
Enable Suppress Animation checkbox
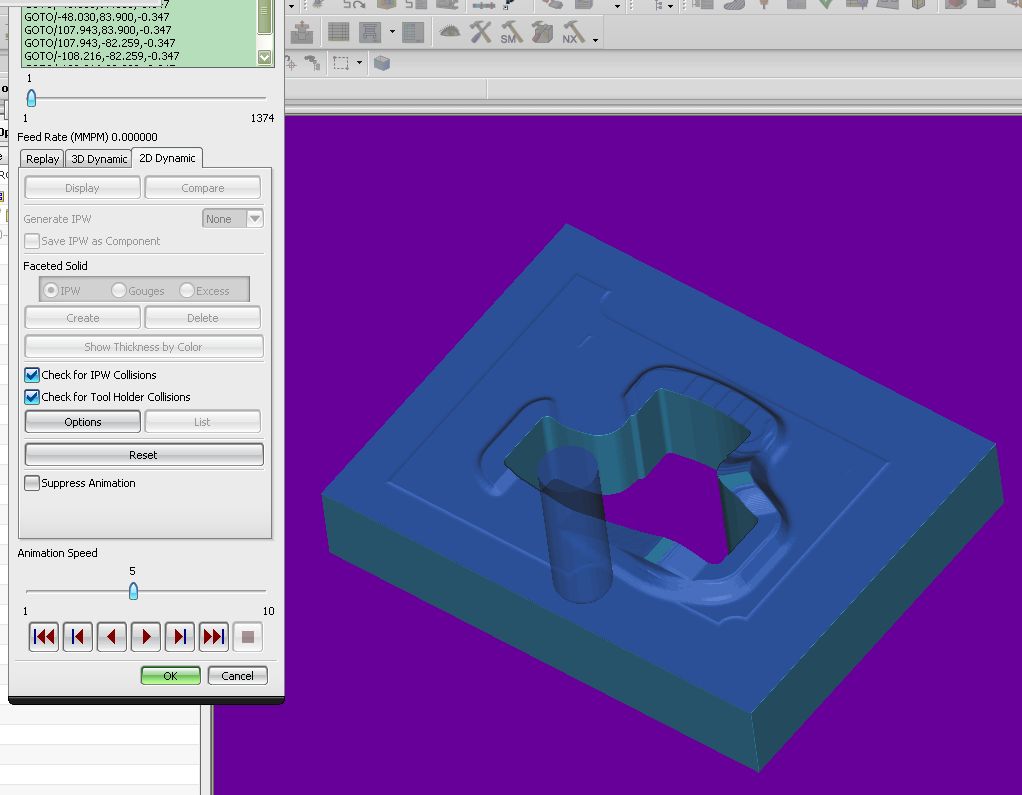(31, 483)
